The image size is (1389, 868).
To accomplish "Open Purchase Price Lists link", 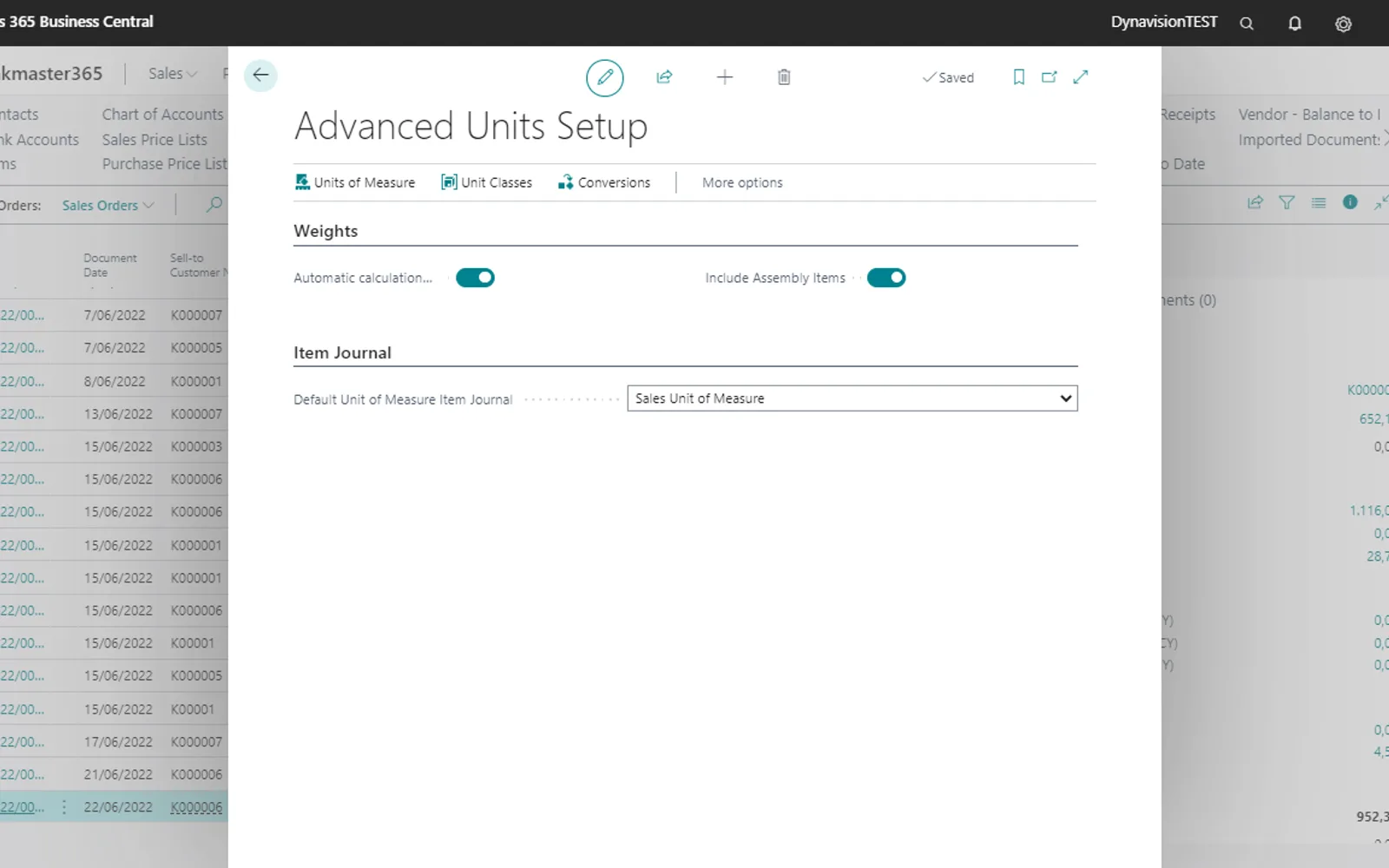I will pyautogui.click(x=165, y=164).
